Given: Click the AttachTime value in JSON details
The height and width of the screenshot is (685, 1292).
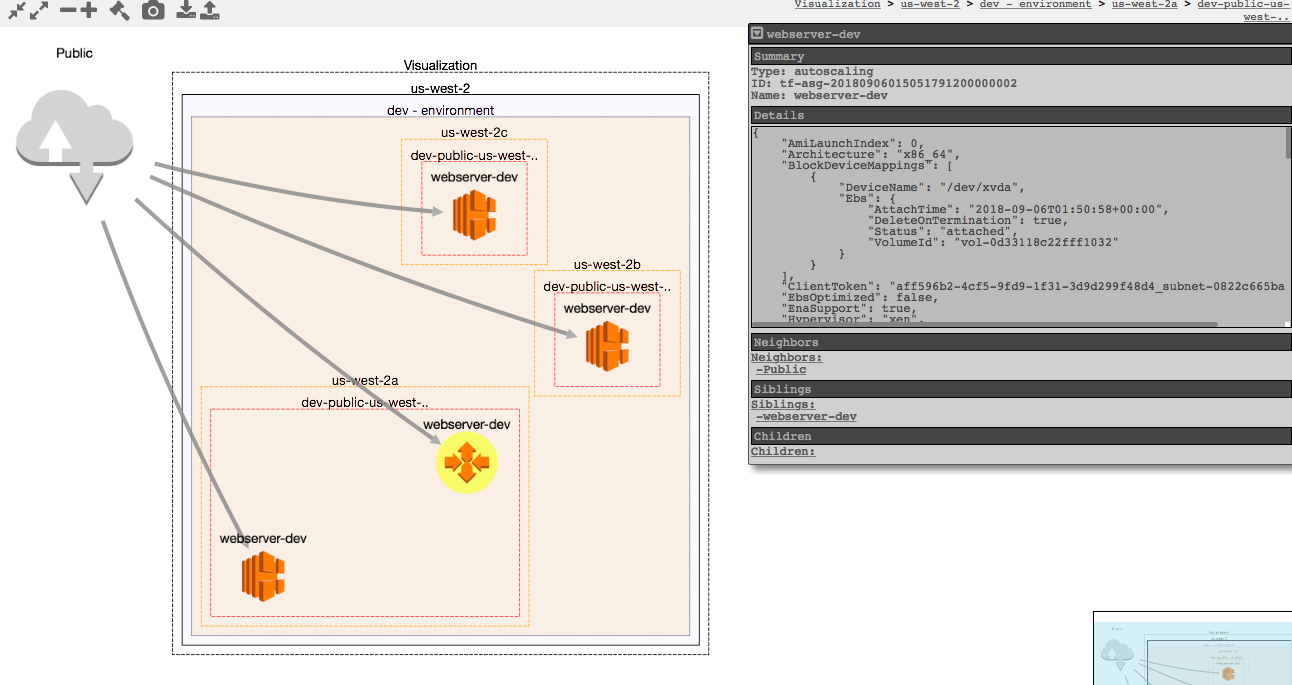Looking at the screenshot, I should [x=1065, y=209].
